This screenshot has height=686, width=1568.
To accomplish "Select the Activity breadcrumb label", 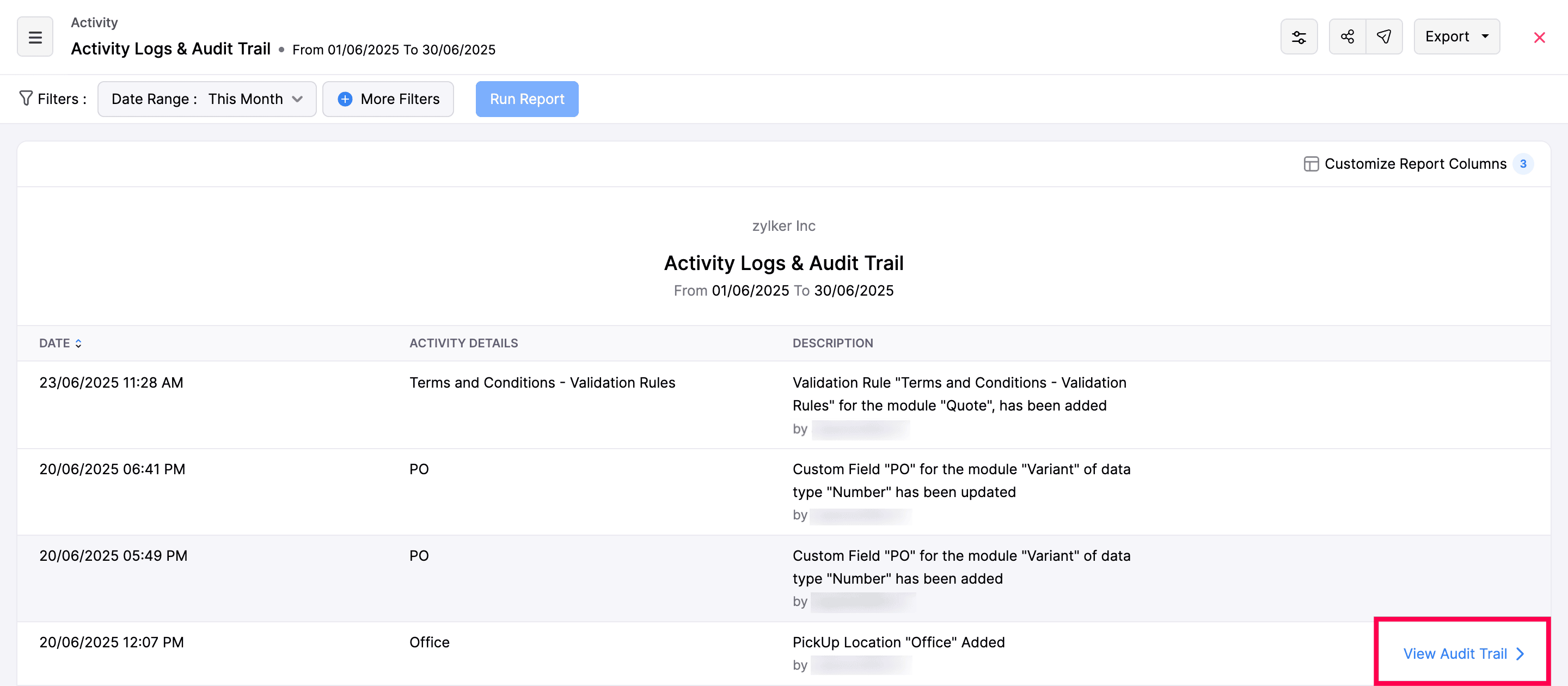I will pyautogui.click(x=94, y=22).
